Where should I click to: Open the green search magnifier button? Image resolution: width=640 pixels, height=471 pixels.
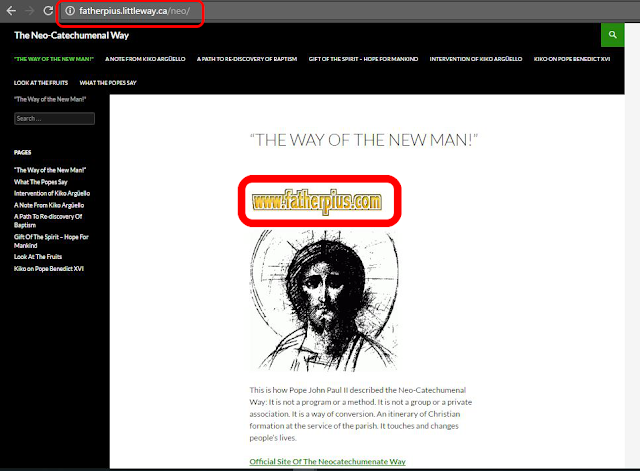click(612, 35)
